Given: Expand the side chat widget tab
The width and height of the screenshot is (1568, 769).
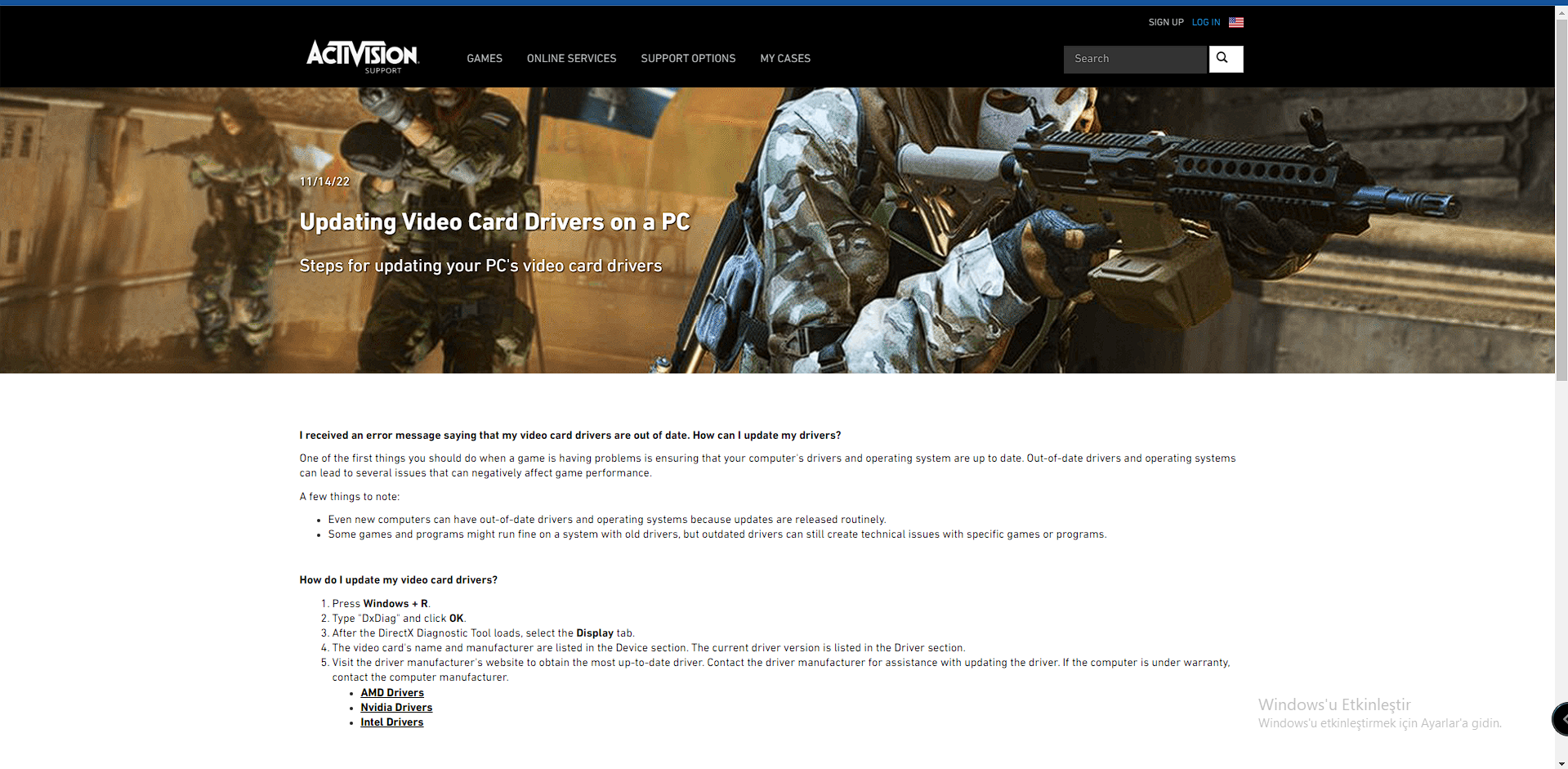Looking at the screenshot, I should pos(1561,719).
